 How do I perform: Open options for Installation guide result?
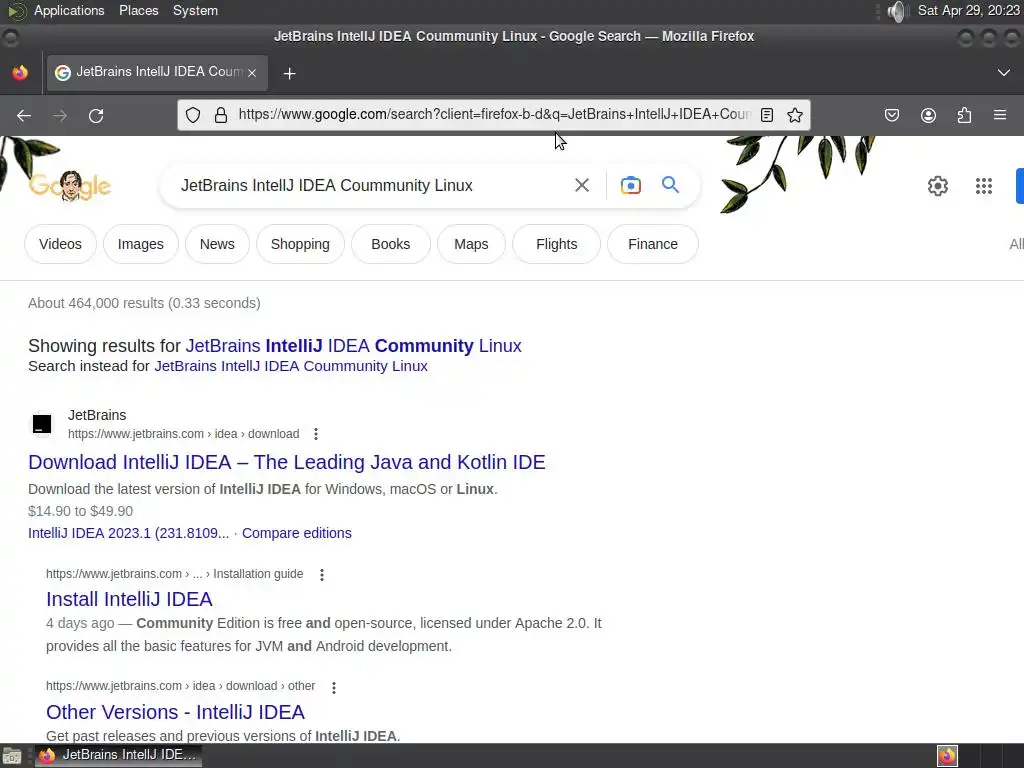click(321, 575)
